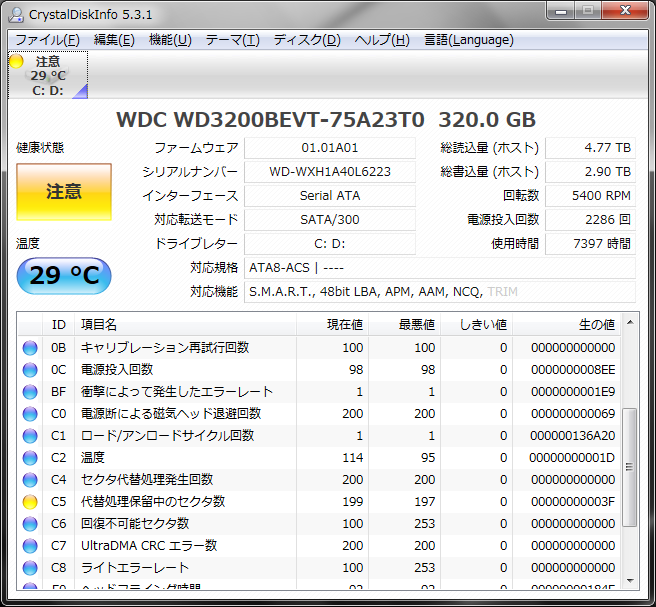This screenshot has width=656, height=607.
Task: Click status dot for C0 電源断による磁気ヘッド退避回数
Action: click(x=30, y=414)
